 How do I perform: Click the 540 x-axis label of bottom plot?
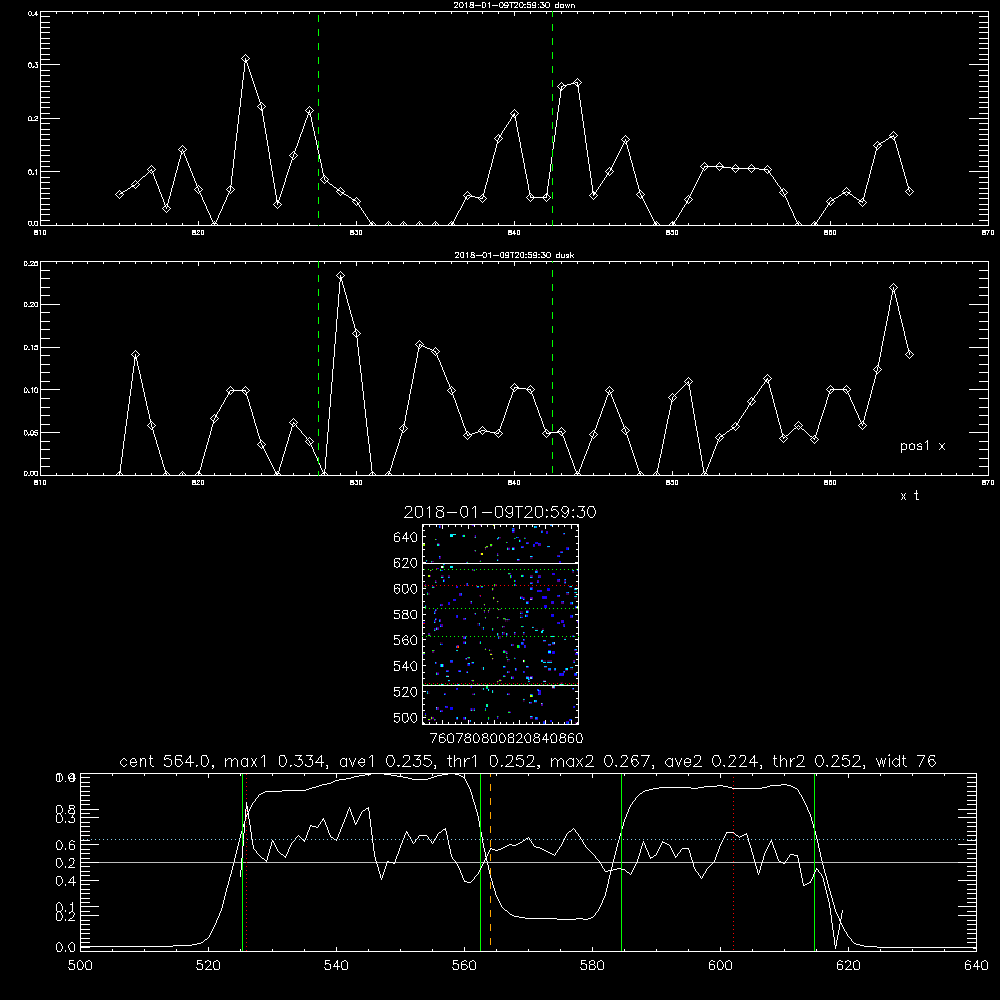[x=336, y=966]
